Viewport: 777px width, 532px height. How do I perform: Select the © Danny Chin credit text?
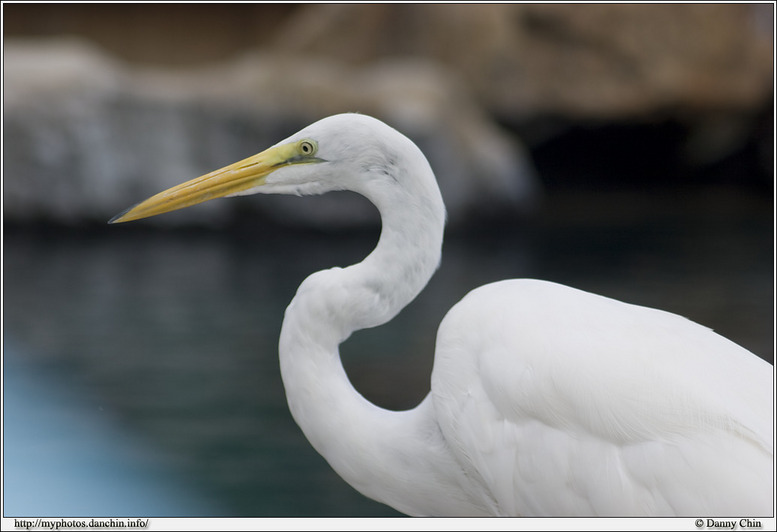728,524
